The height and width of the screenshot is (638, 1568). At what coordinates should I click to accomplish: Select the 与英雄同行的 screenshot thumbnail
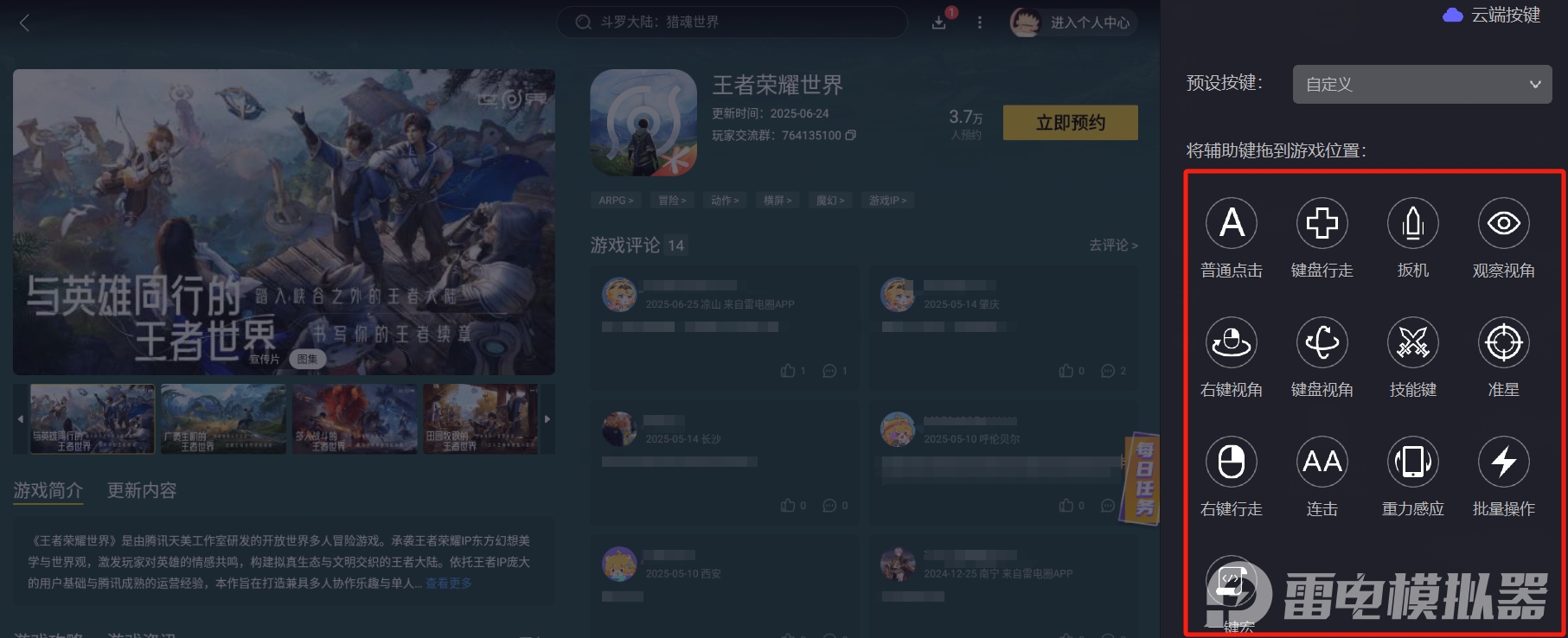93,419
